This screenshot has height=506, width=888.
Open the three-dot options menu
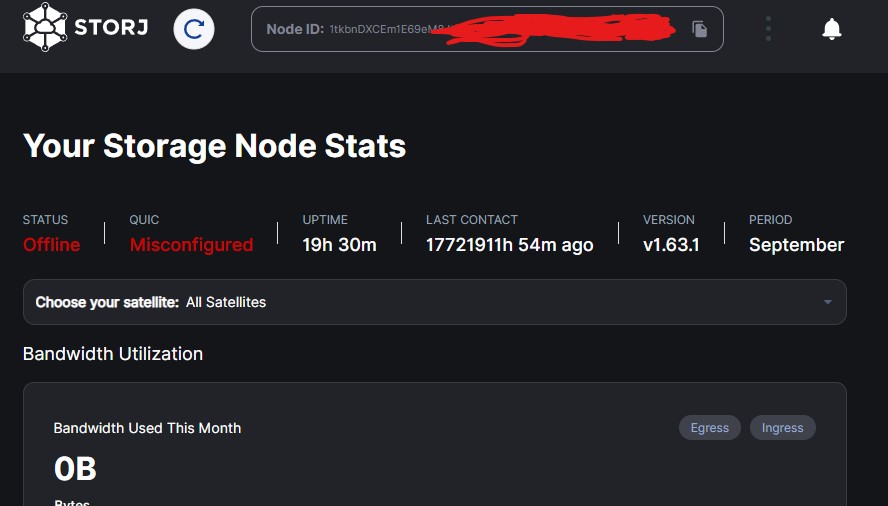[768, 29]
